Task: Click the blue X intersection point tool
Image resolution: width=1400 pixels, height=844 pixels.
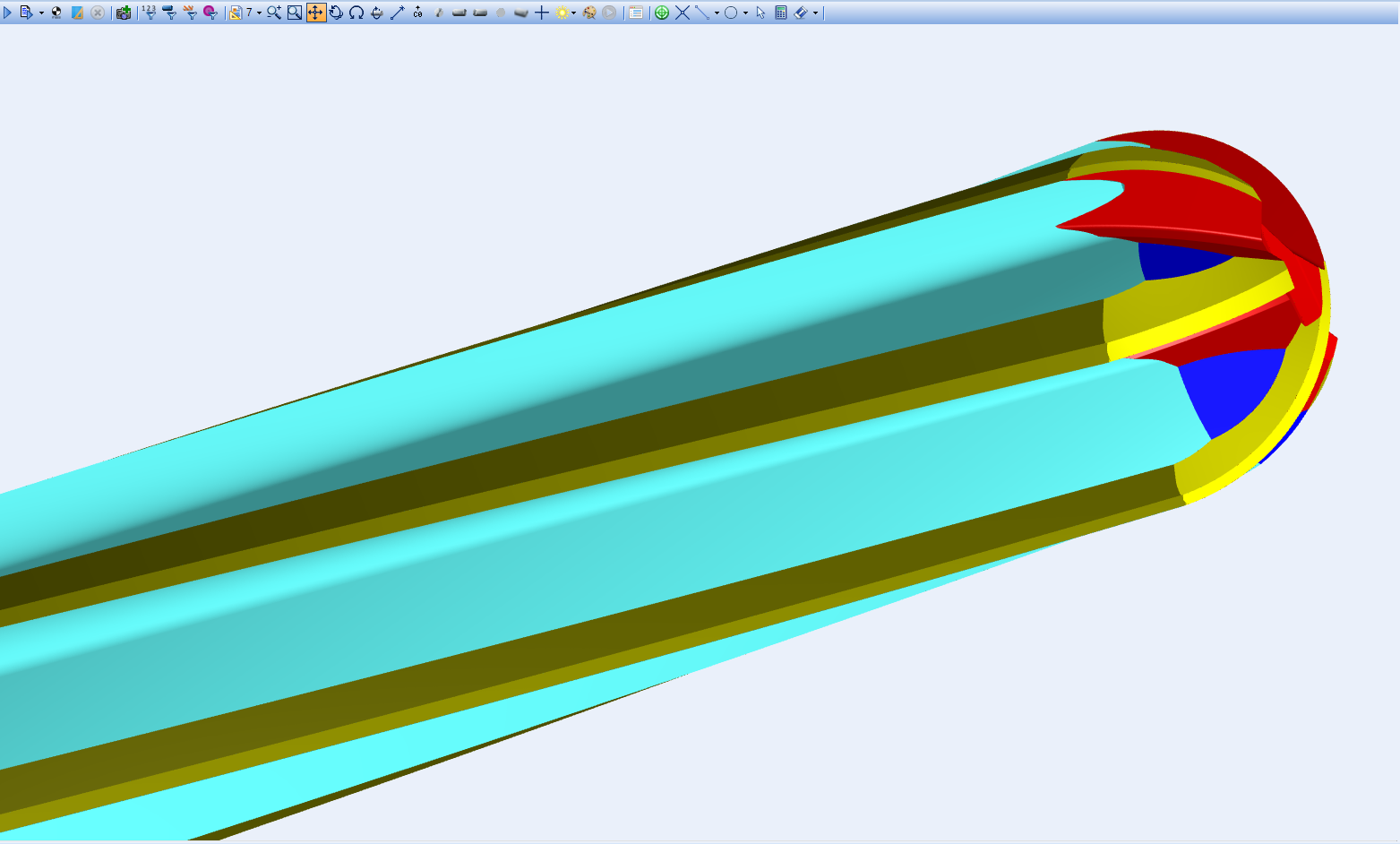Action: pyautogui.click(x=683, y=13)
